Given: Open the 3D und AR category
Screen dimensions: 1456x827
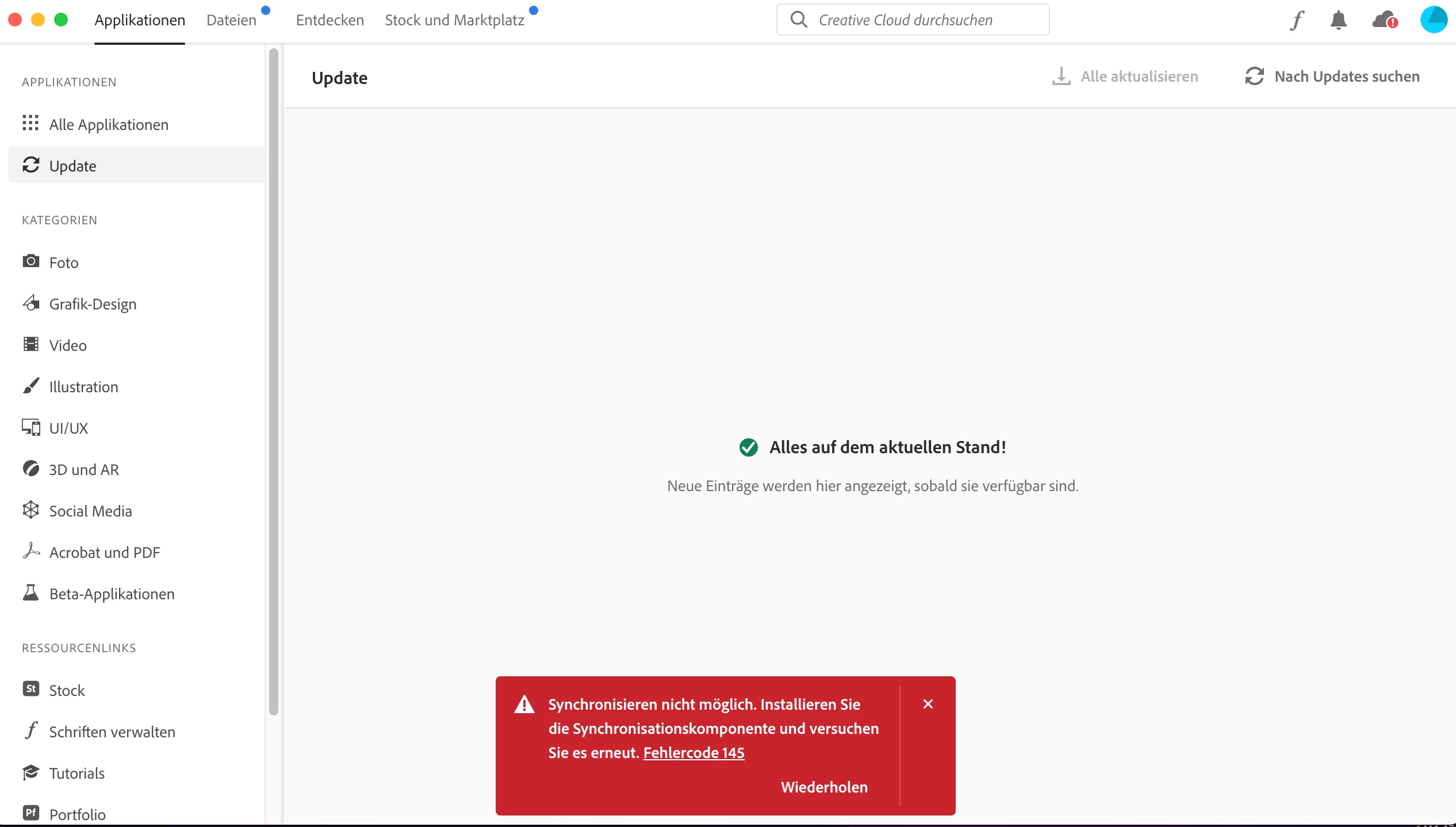Looking at the screenshot, I should click(x=84, y=469).
